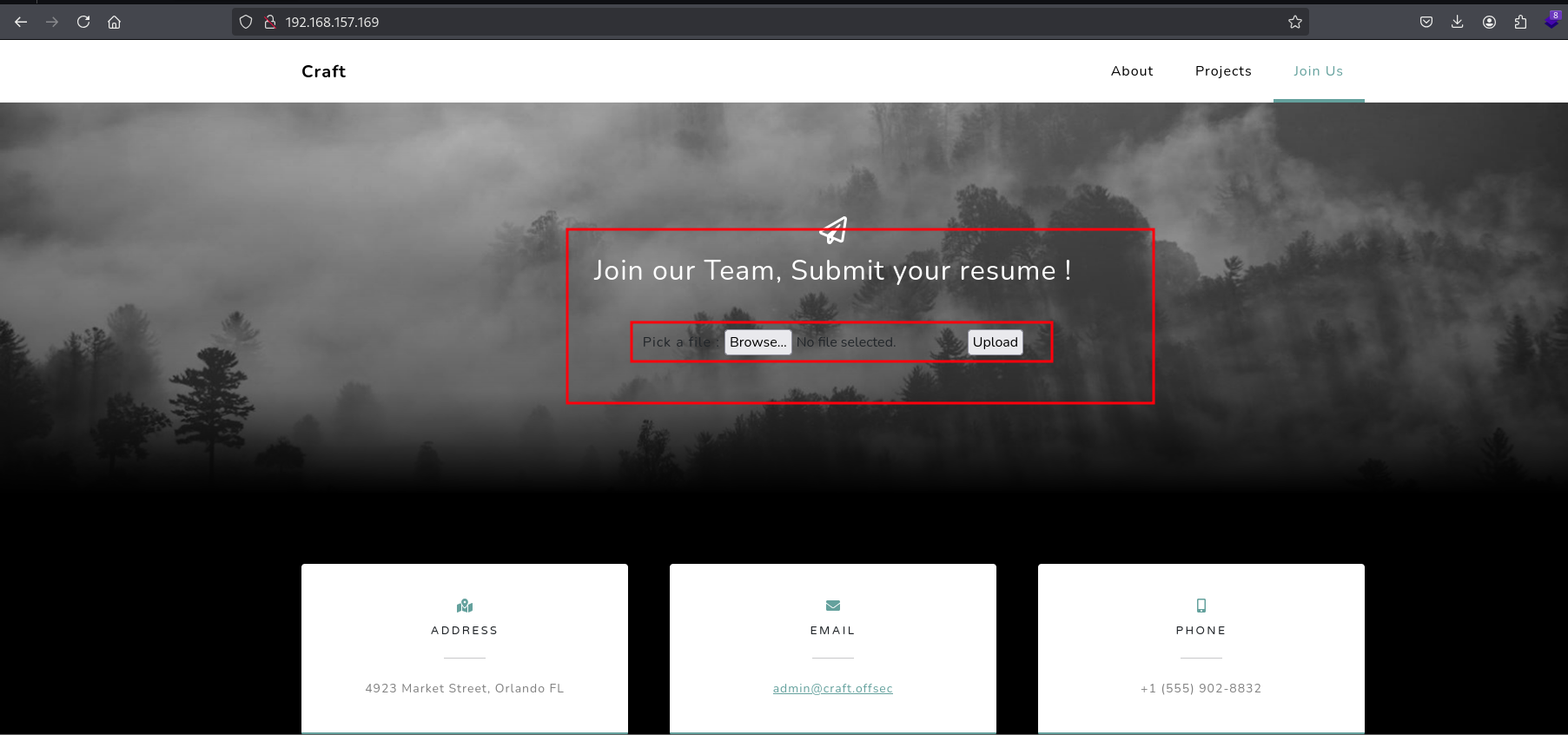Open the tracking protection shield icon
Viewport: 1568px width, 735px height.
pos(246,22)
